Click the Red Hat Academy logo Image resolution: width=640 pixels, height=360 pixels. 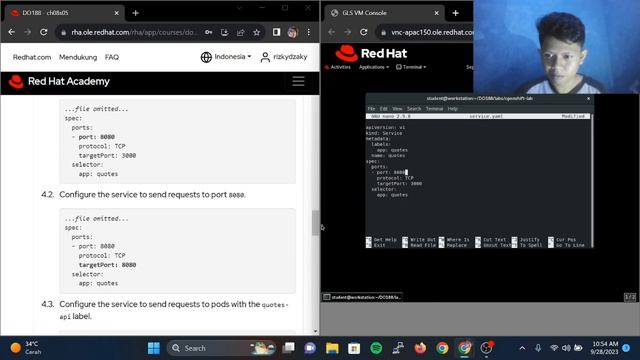[x=59, y=81]
